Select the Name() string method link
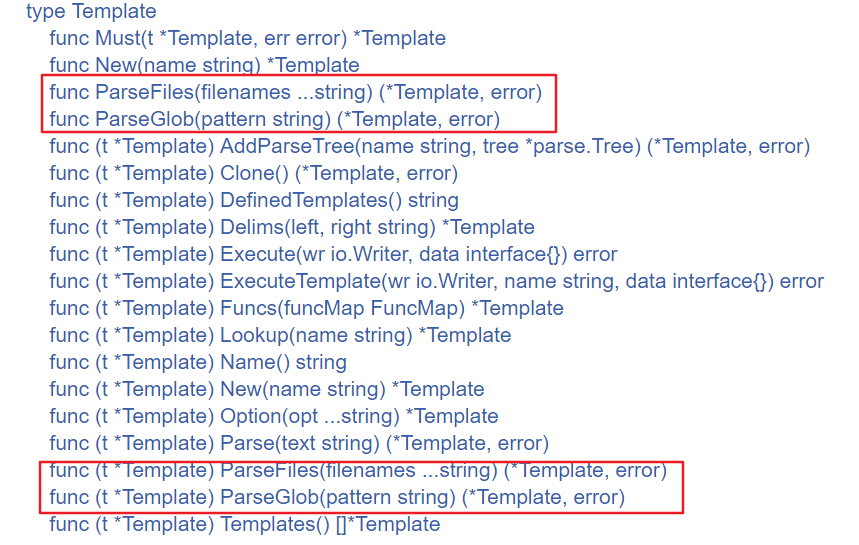 point(198,363)
